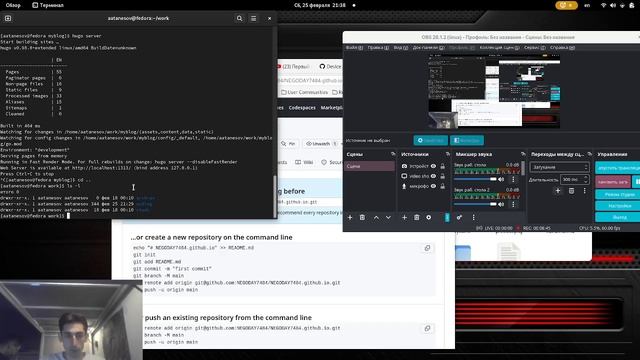Pop out the Переходы между сценами dock

click(x=589, y=154)
